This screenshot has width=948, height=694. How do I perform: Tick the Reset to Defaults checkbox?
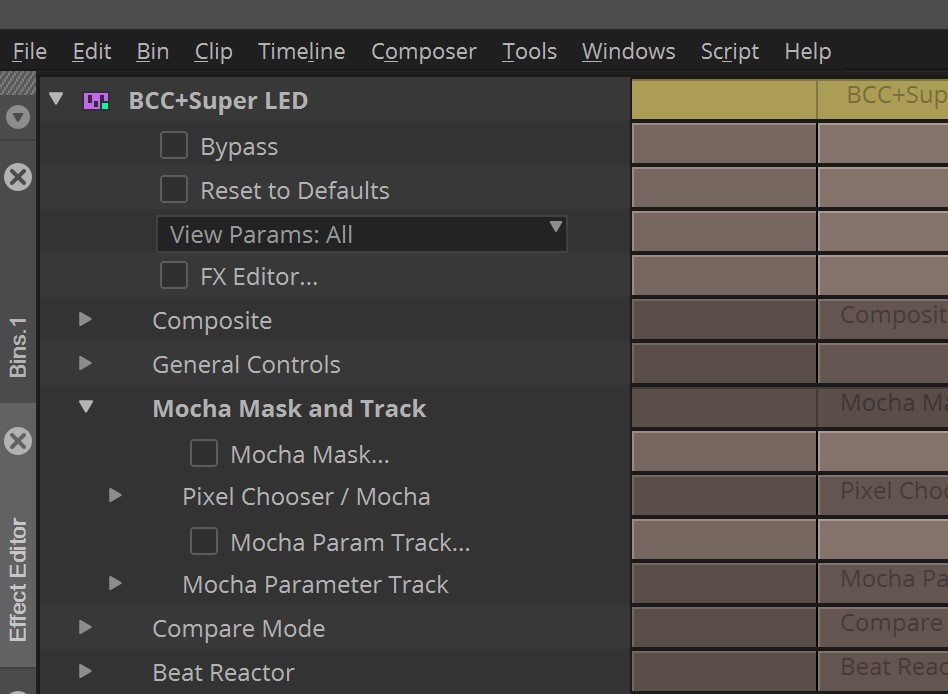[174, 189]
